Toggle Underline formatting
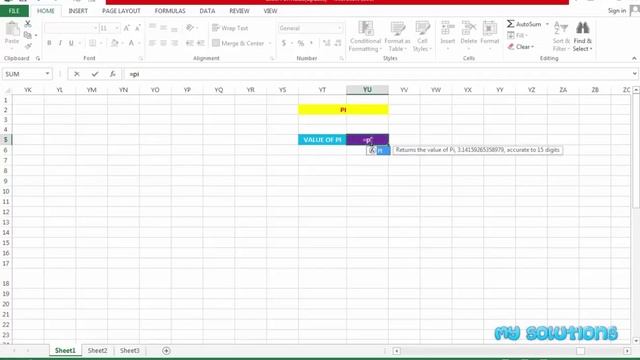The image size is (640, 360). [x=71, y=43]
